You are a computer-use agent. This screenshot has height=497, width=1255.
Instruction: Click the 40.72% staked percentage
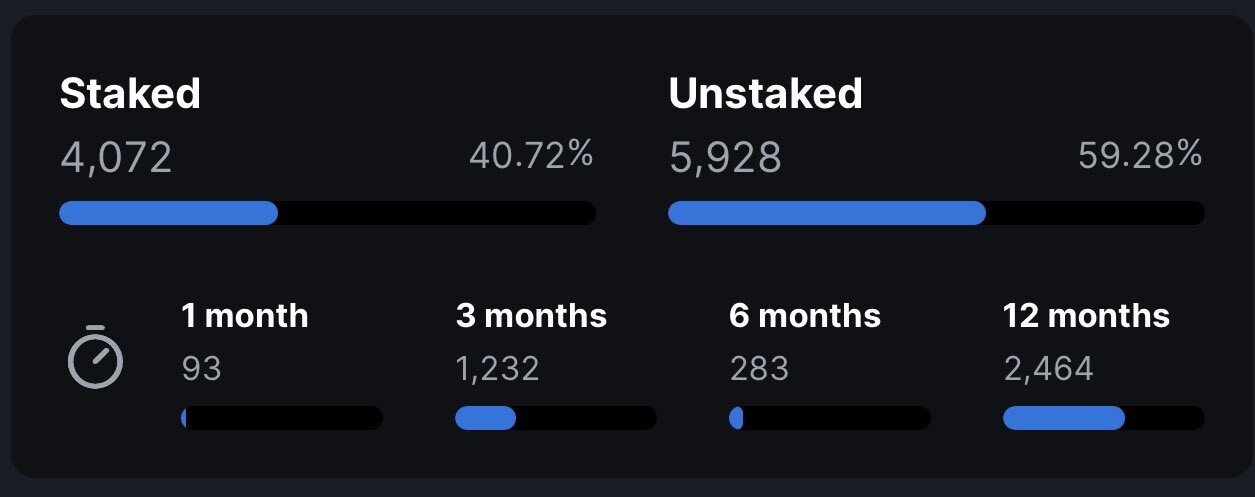pos(531,155)
